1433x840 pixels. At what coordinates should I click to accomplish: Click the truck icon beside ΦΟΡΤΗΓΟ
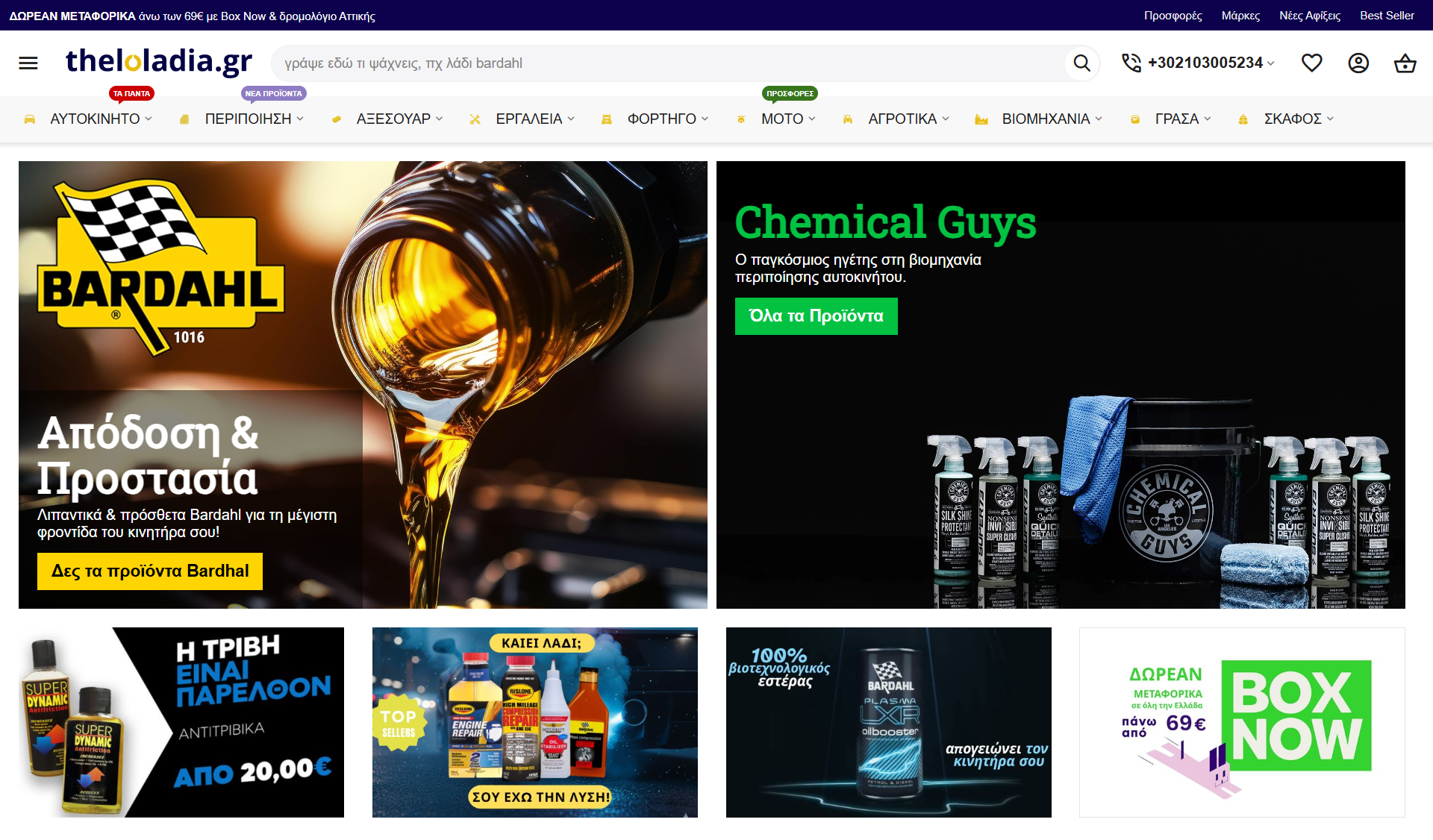[607, 119]
